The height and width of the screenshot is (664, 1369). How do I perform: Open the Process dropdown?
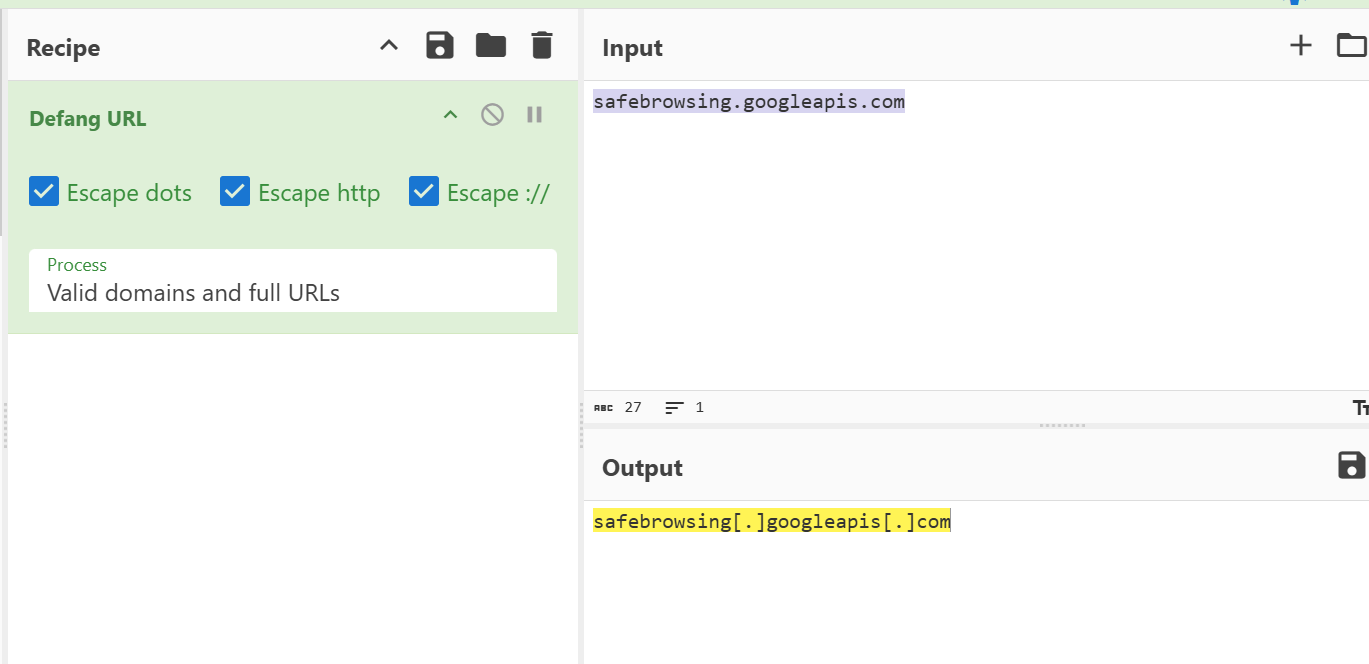[x=293, y=280]
